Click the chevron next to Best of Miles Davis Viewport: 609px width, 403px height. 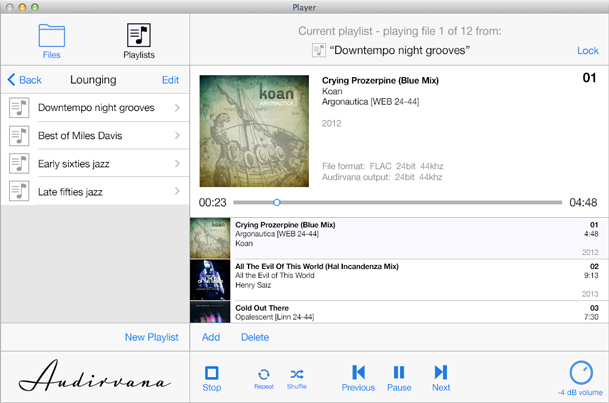[x=177, y=135]
